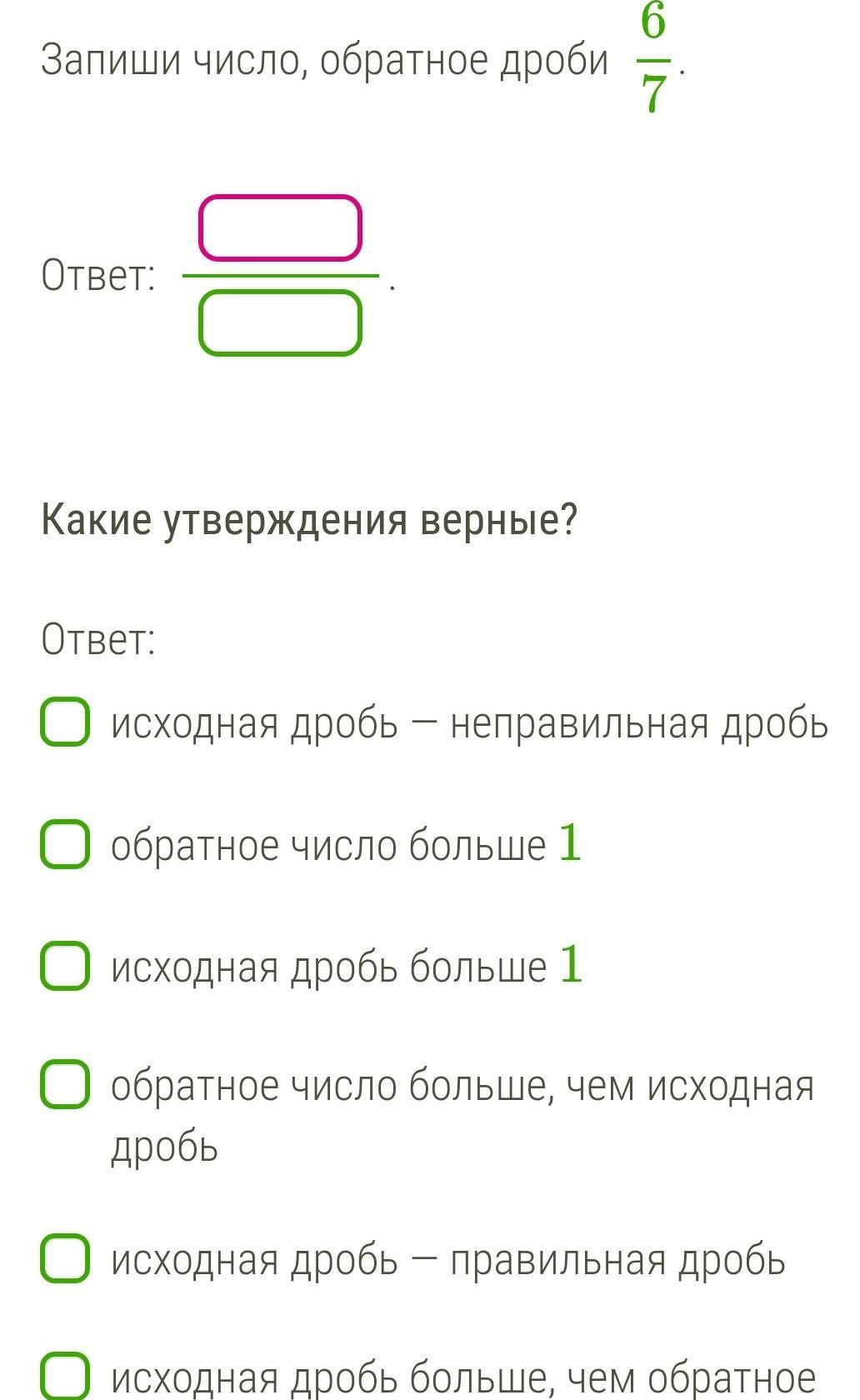This screenshot has width=860, height=1400.
Task: Click label 'исходная дробь больше, чем обратное'
Action: click(x=463, y=1377)
